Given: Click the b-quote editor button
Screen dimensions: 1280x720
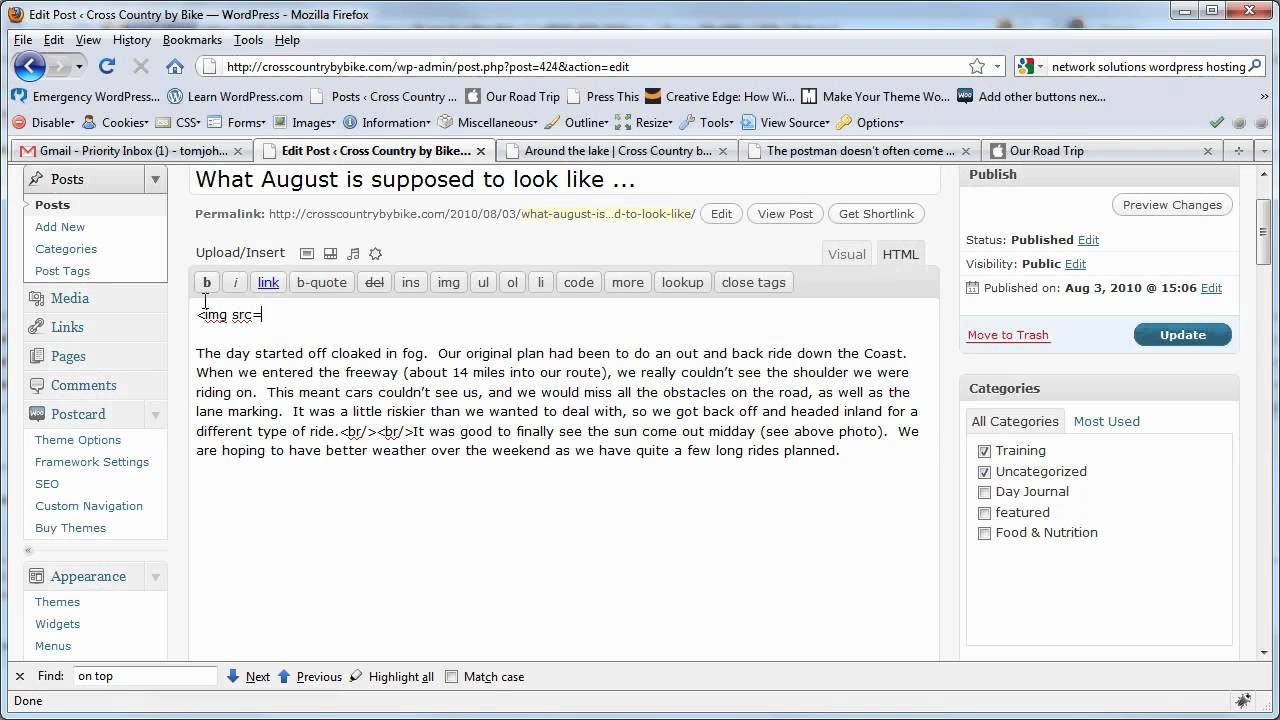Looking at the screenshot, I should coord(322,283).
